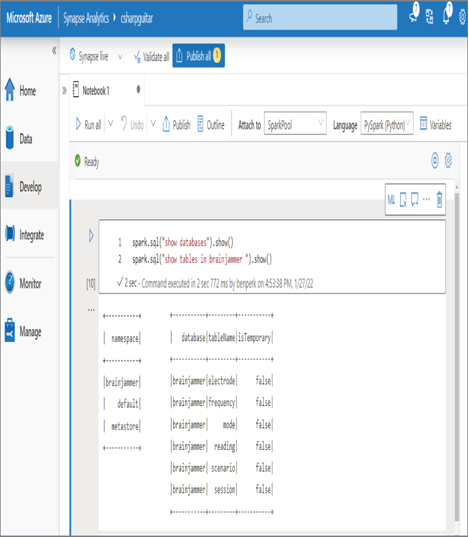This screenshot has height=537, width=469.
Task: Click the reading table name output
Action: point(225,446)
